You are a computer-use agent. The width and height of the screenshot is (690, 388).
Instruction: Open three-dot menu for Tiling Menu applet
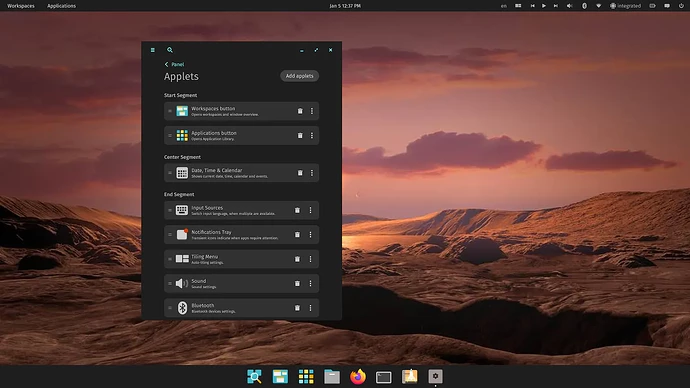(310, 259)
